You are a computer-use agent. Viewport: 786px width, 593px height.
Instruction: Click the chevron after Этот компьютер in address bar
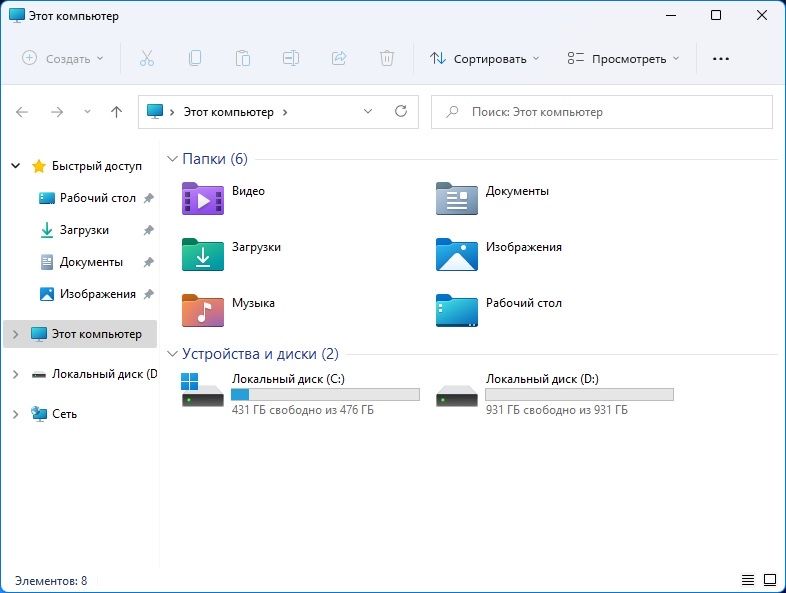click(285, 112)
